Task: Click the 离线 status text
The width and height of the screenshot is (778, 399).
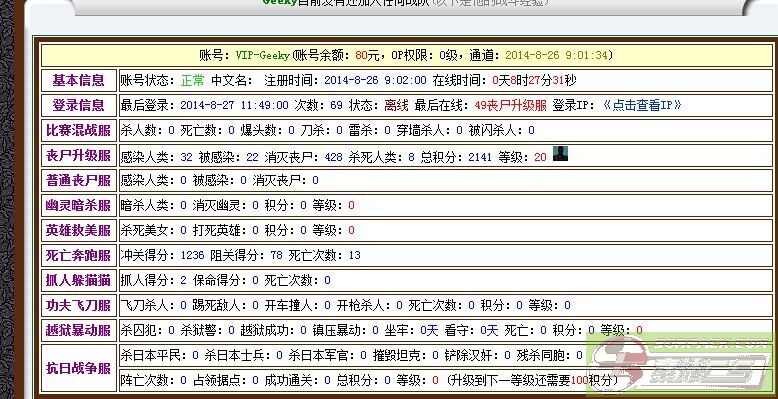Action: click(396, 105)
